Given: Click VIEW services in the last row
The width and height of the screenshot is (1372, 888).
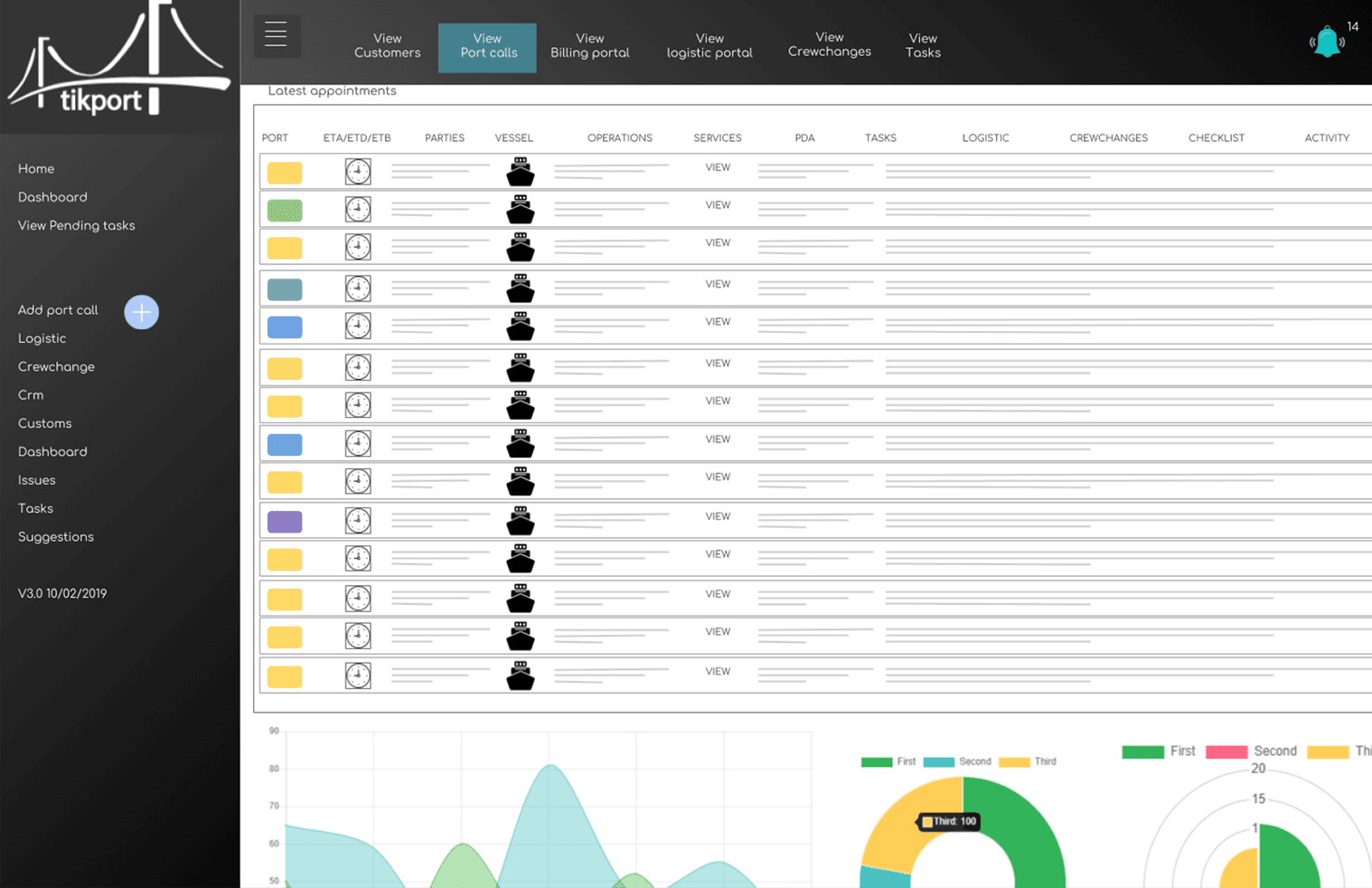Looking at the screenshot, I should (x=718, y=671).
